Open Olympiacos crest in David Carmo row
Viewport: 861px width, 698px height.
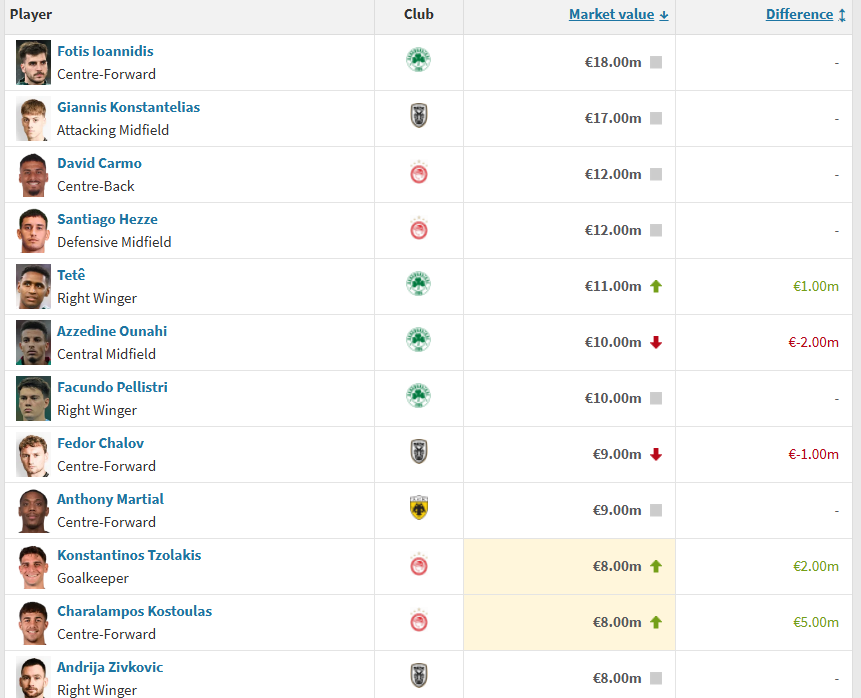coord(419,173)
